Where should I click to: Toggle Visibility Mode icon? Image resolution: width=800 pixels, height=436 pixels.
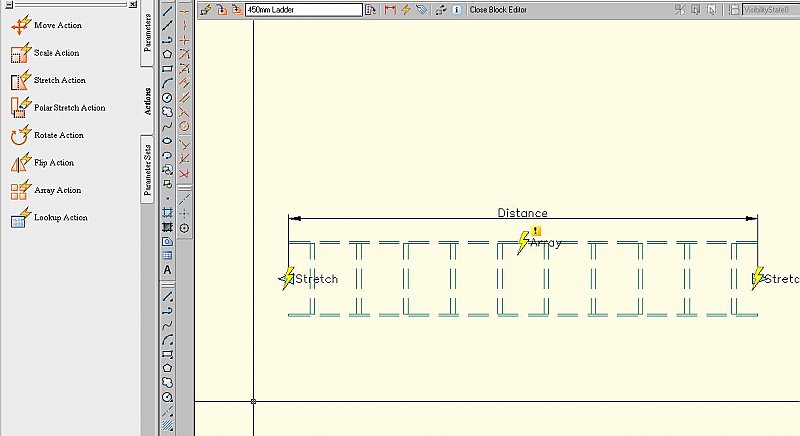pos(680,10)
